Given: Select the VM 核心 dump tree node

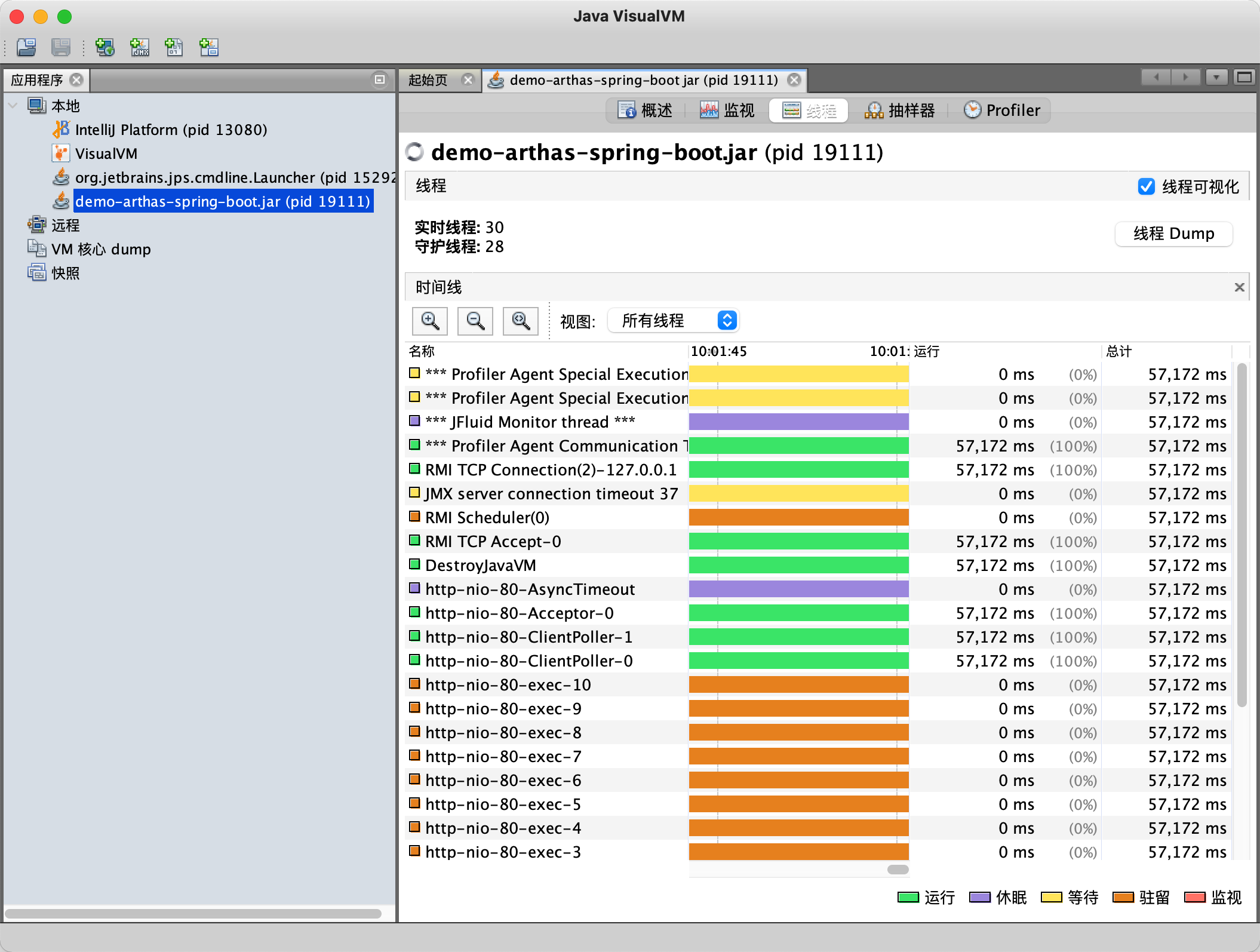Looking at the screenshot, I should [x=101, y=249].
